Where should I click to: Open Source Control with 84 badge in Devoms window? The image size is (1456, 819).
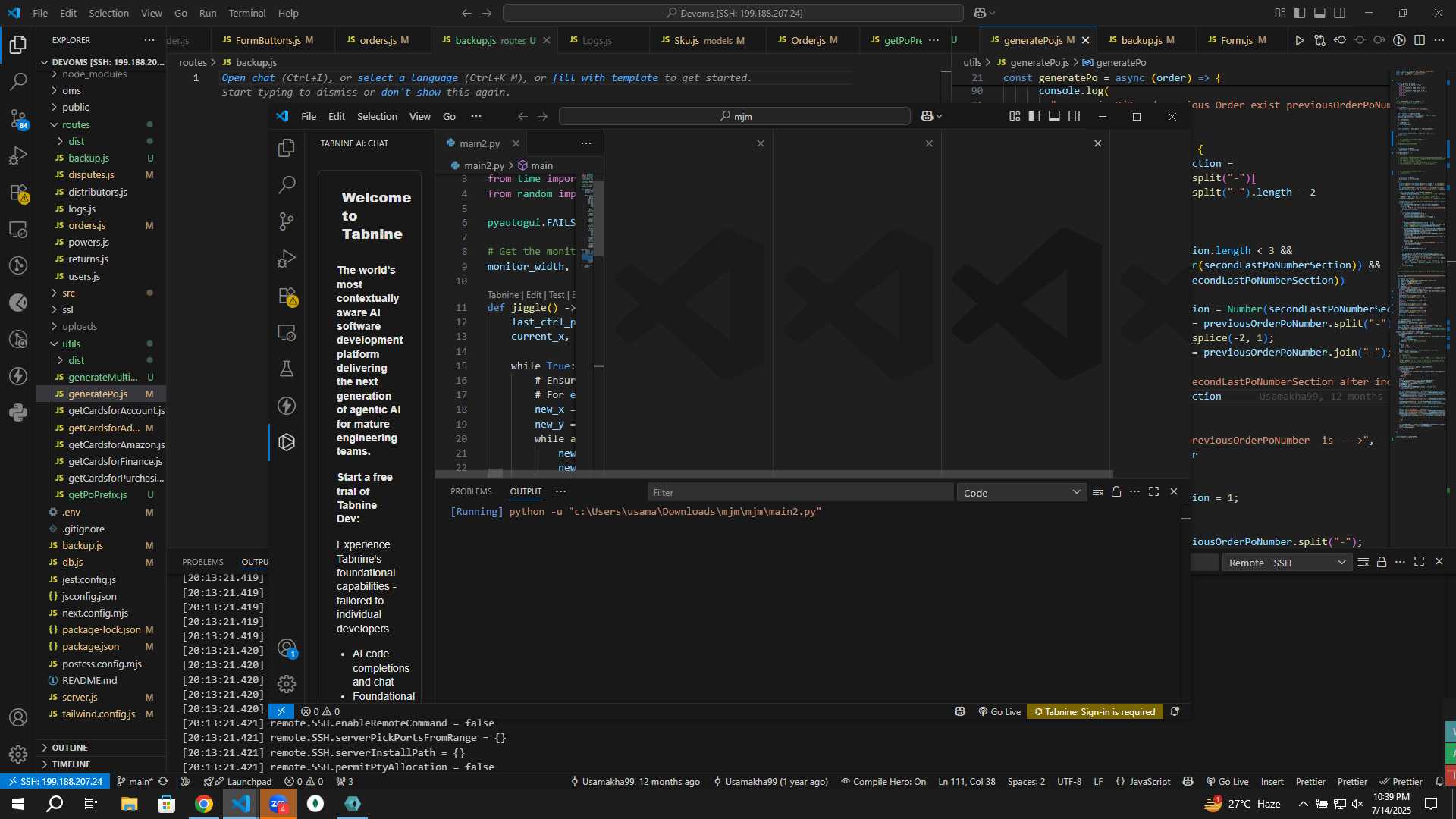(x=18, y=118)
